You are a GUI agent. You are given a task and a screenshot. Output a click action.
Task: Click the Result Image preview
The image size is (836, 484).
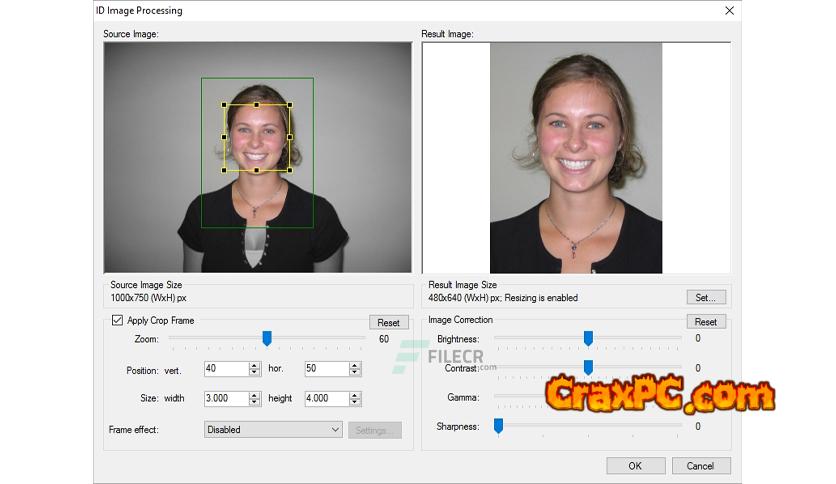click(575, 158)
